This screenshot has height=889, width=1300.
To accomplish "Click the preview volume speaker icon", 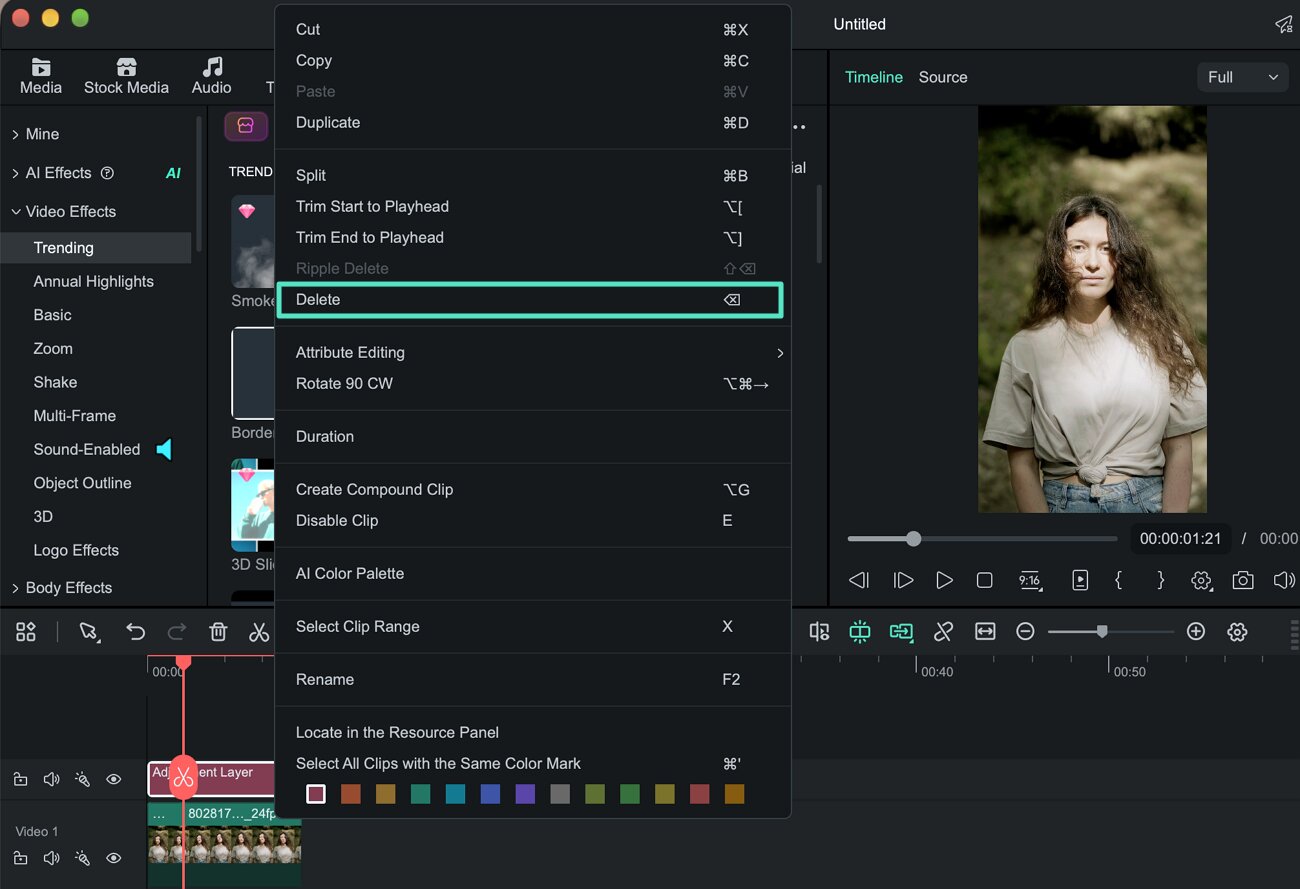I will pyautogui.click(x=1284, y=580).
